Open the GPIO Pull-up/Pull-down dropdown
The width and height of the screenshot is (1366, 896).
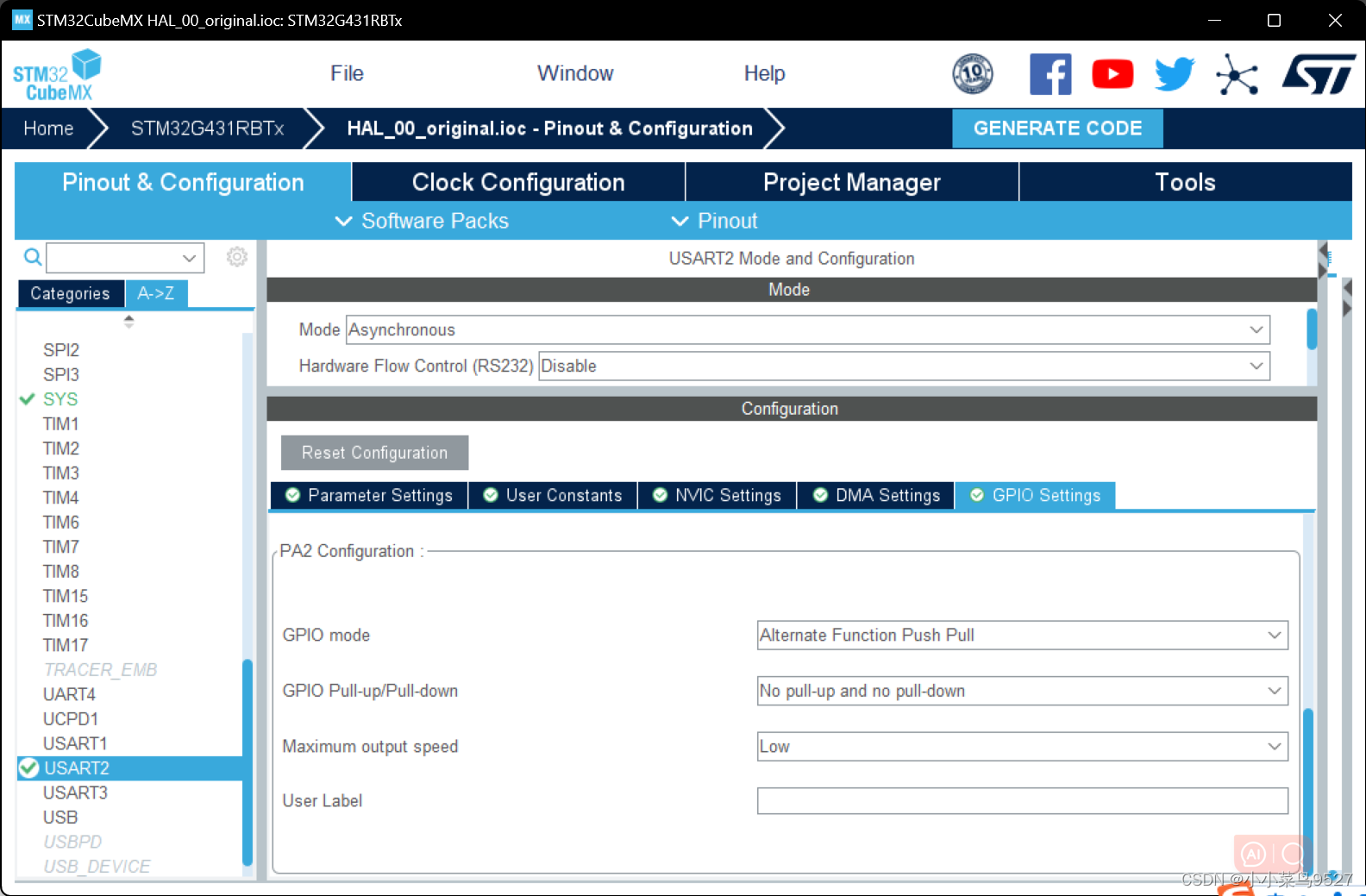click(1023, 691)
